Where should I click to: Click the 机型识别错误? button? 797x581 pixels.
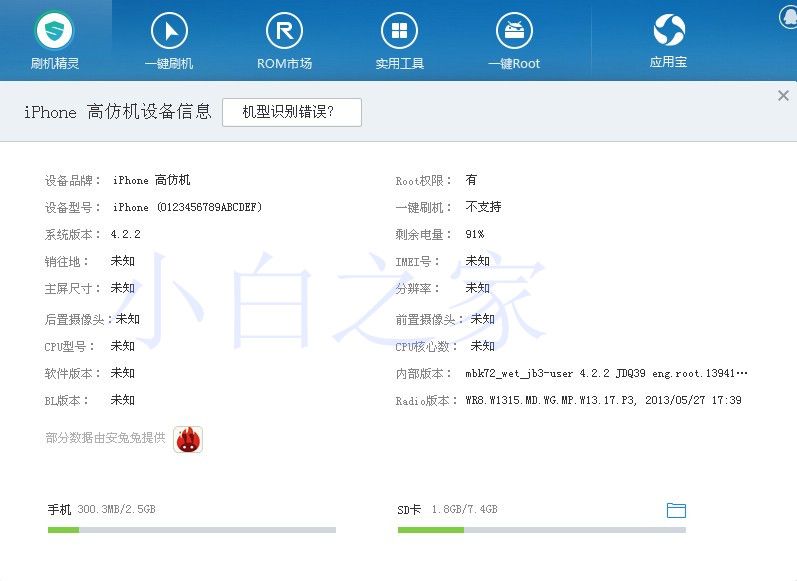coord(292,112)
